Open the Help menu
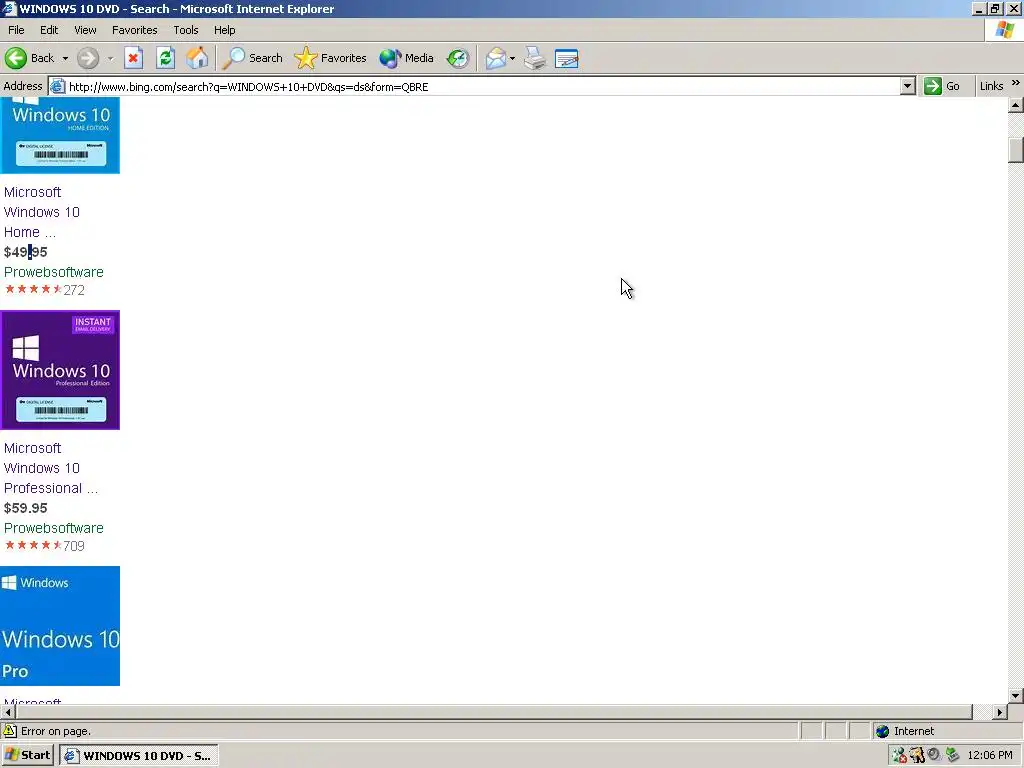1024x768 pixels. [224, 30]
